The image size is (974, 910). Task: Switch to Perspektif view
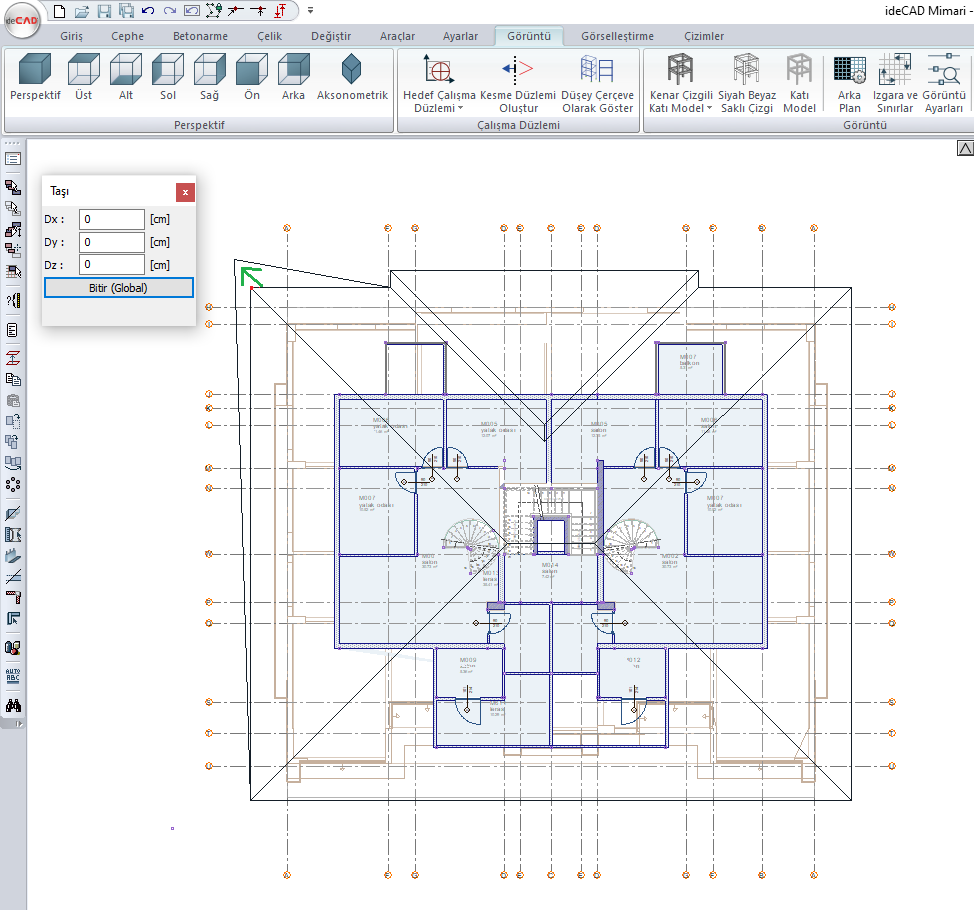pos(35,78)
